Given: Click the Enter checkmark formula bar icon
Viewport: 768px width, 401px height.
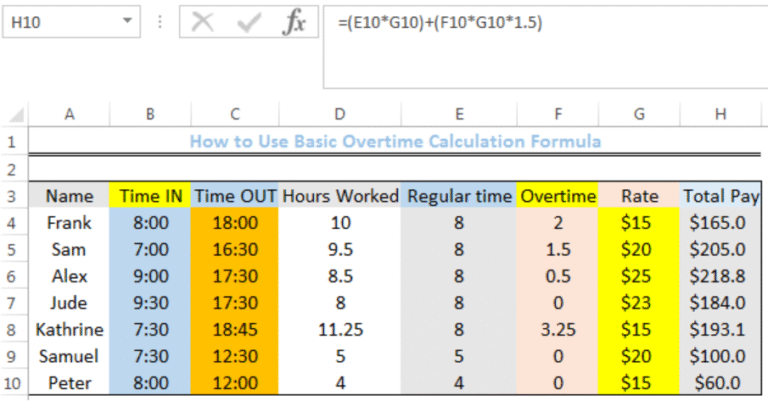Looking at the screenshot, I should click(249, 23).
